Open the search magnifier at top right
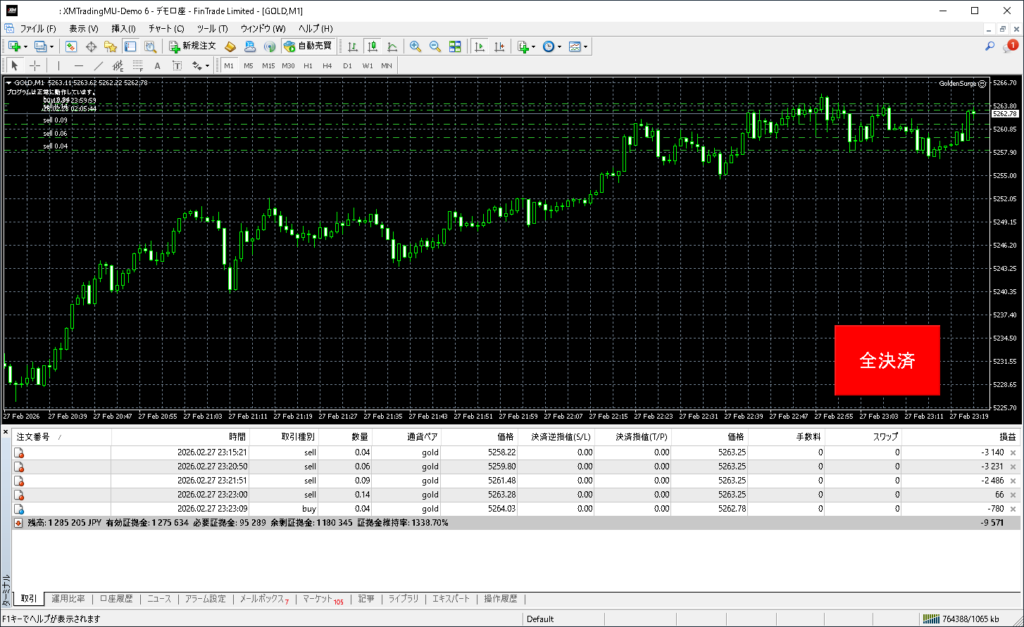Viewport: 1024px width, 627px height. [x=990, y=46]
